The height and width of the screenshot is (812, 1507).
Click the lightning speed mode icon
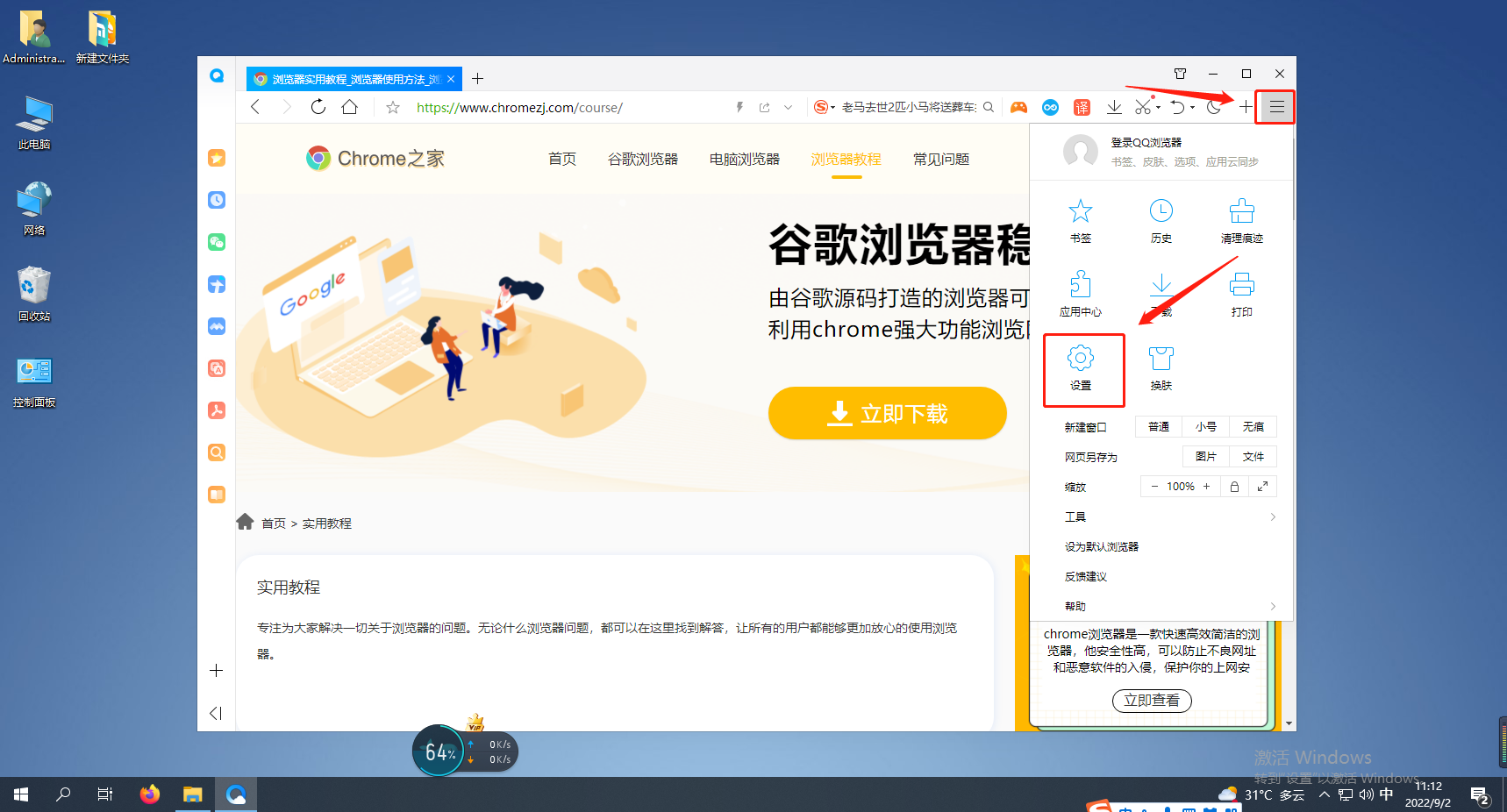pos(739,107)
